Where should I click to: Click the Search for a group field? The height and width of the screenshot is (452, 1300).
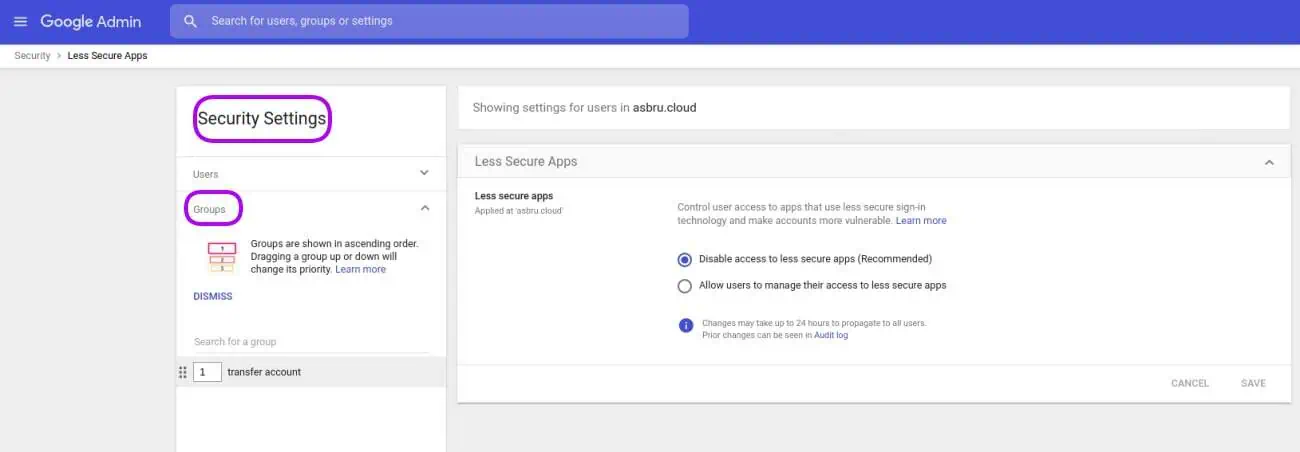(310, 342)
